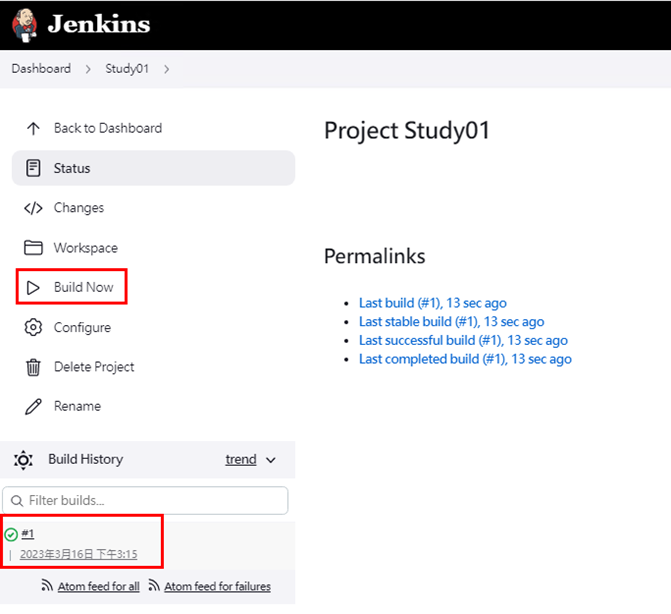Click the green success icon of build #1
The width and height of the screenshot is (671, 614).
tap(11, 534)
